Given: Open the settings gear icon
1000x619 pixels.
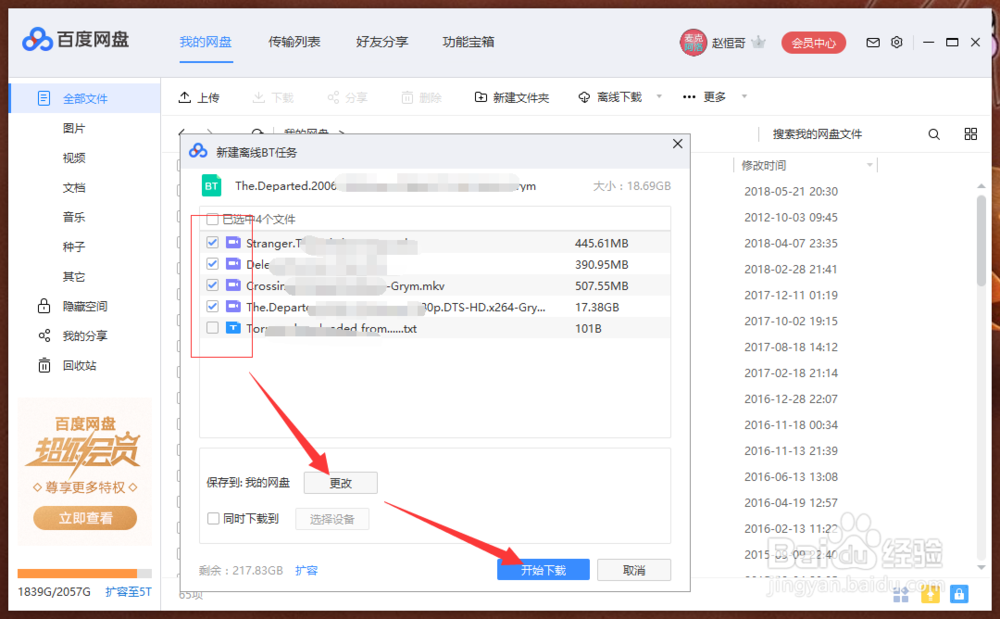Looking at the screenshot, I should click(897, 42).
